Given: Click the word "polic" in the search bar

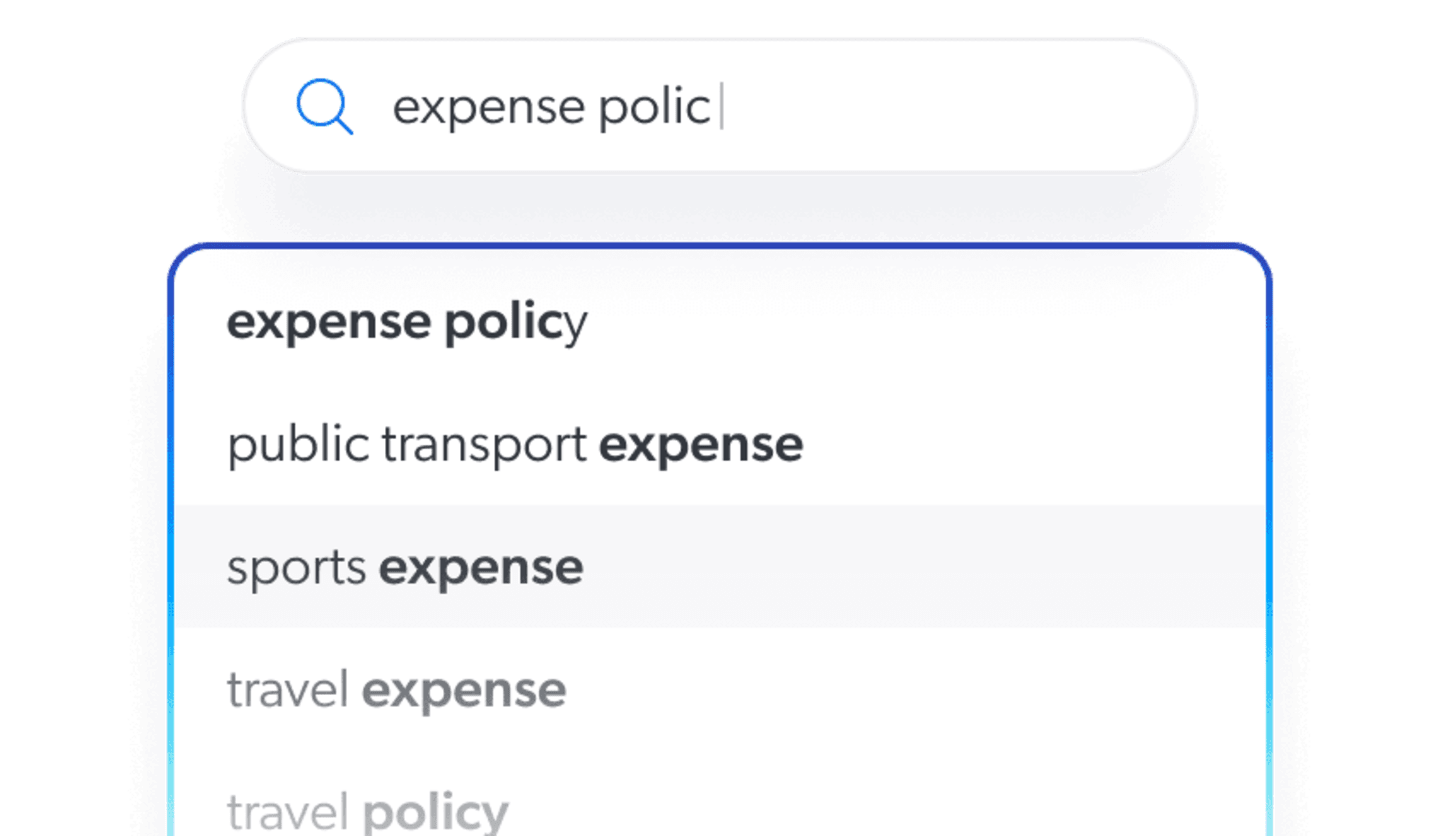Looking at the screenshot, I should [654, 108].
